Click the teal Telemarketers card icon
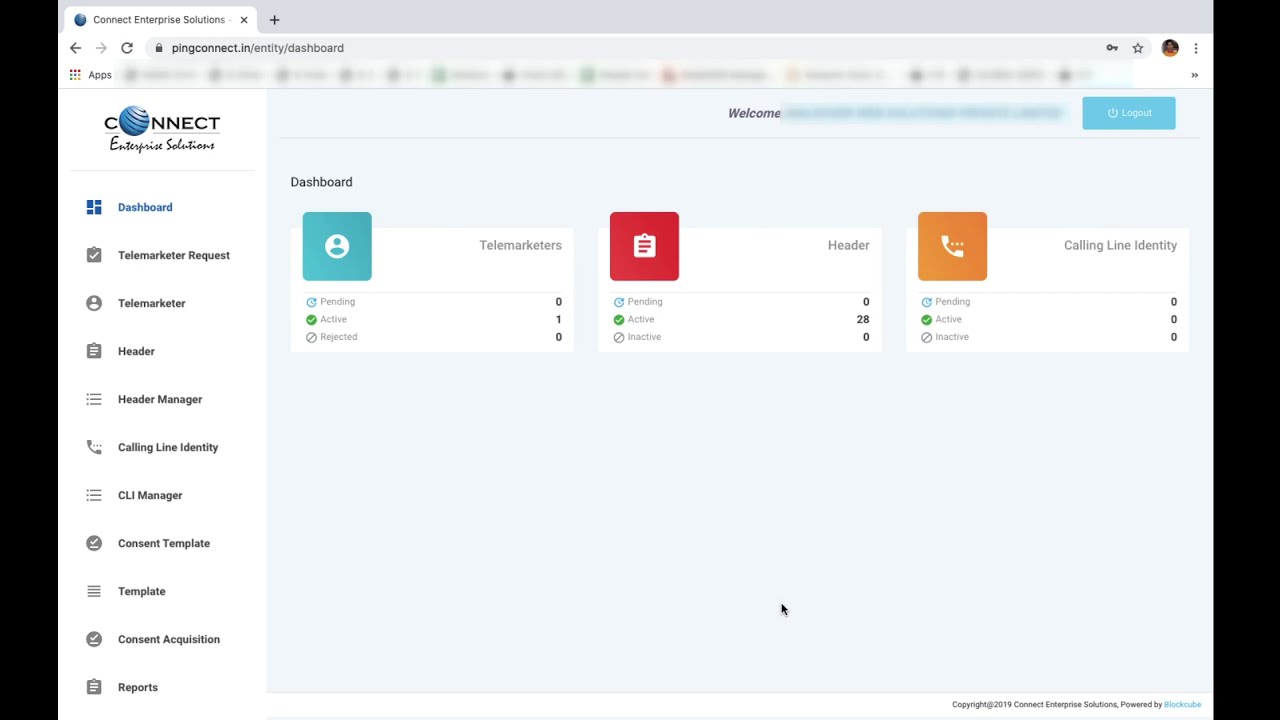1280x720 pixels. (x=337, y=246)
